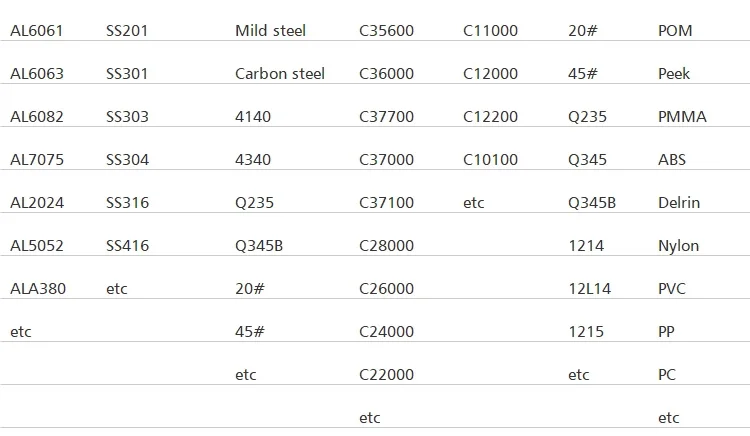Select the 1215 steel cell

click(585, 332)
